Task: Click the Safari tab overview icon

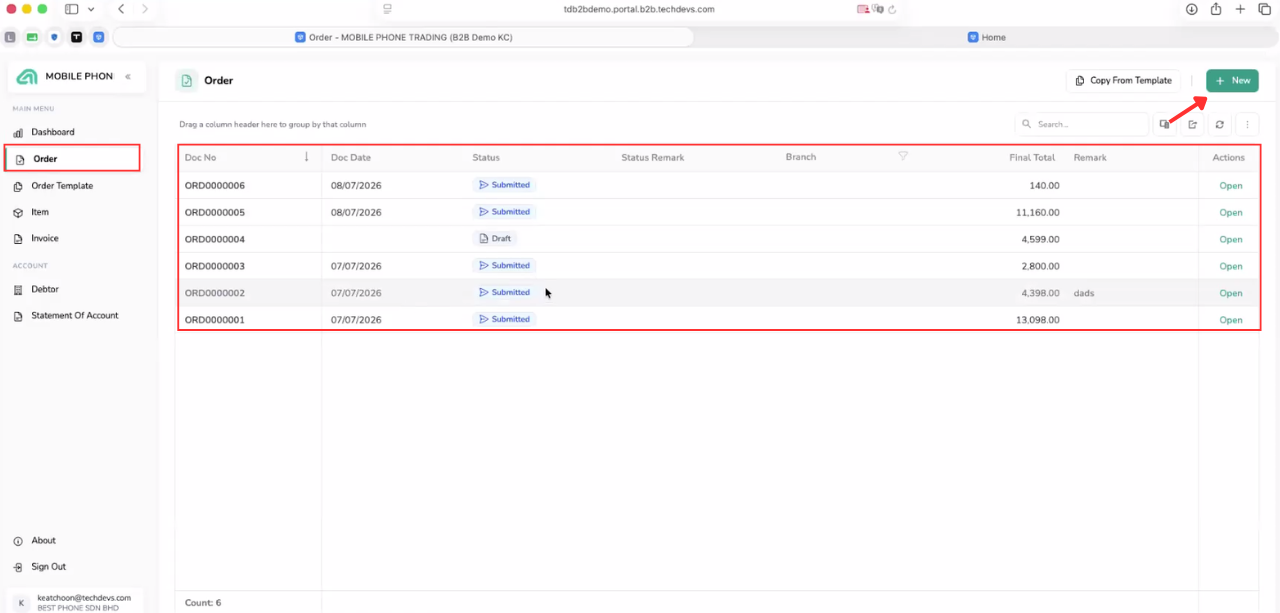Action: (x=1265, y=9)
